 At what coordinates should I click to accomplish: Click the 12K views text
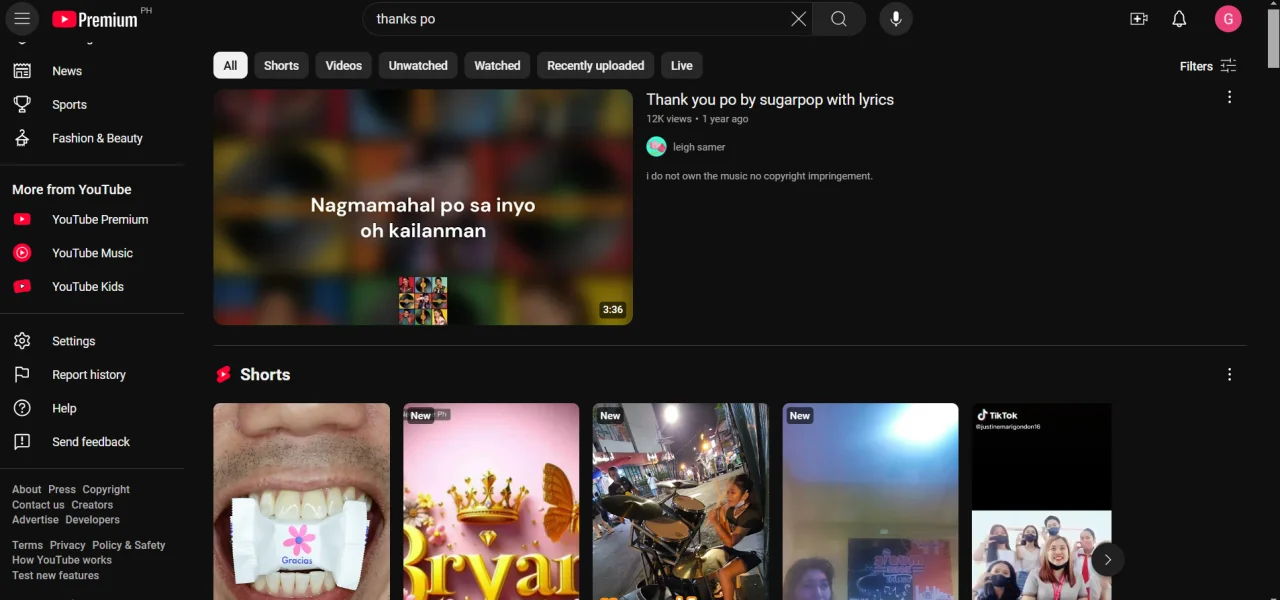point(669,119)
